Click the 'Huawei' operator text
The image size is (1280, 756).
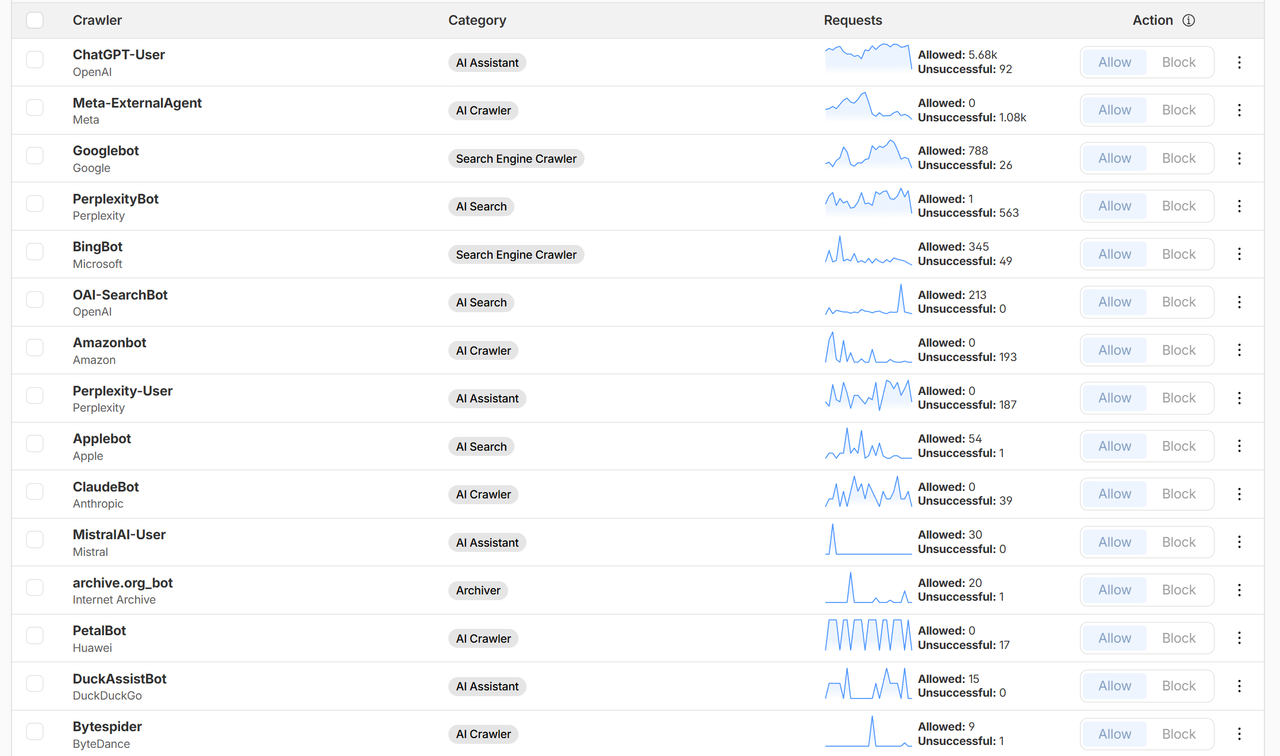coord(92,648)
